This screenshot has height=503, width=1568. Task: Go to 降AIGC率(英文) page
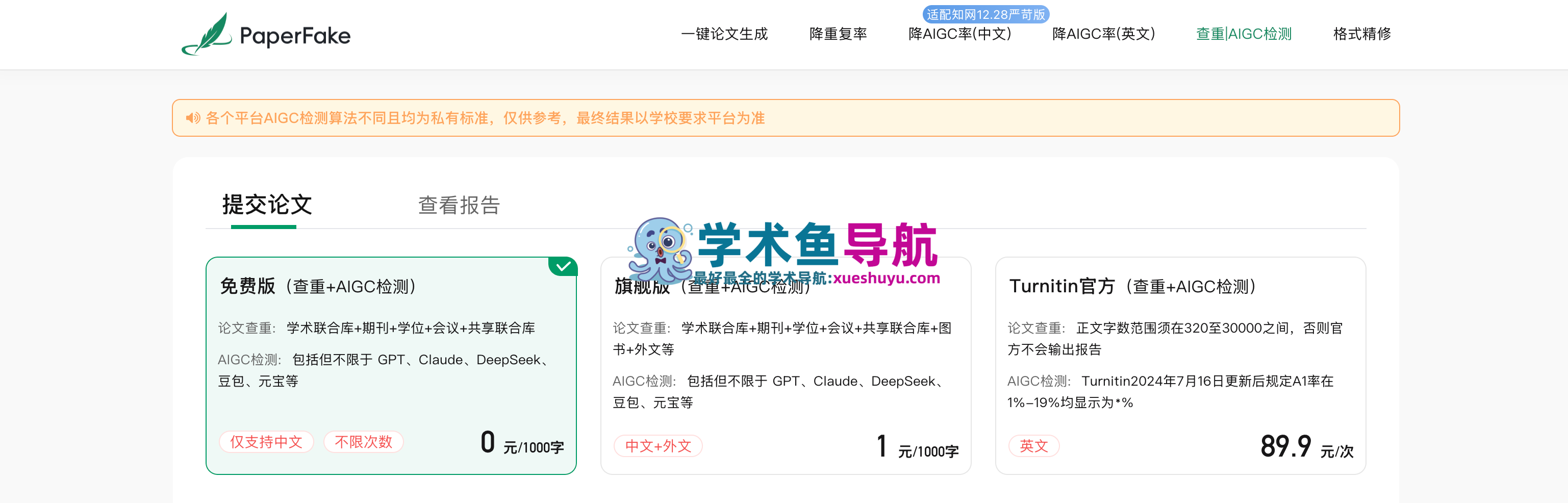point(1103,34)
